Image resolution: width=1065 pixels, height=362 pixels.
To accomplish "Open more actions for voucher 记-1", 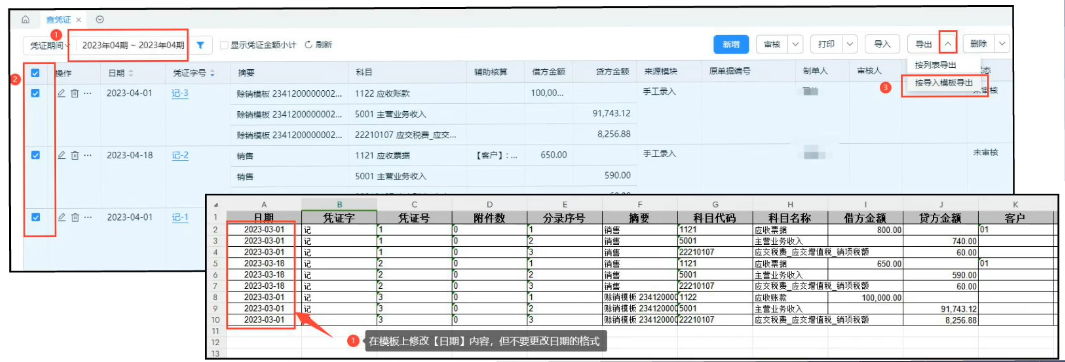I will point(87,217).
